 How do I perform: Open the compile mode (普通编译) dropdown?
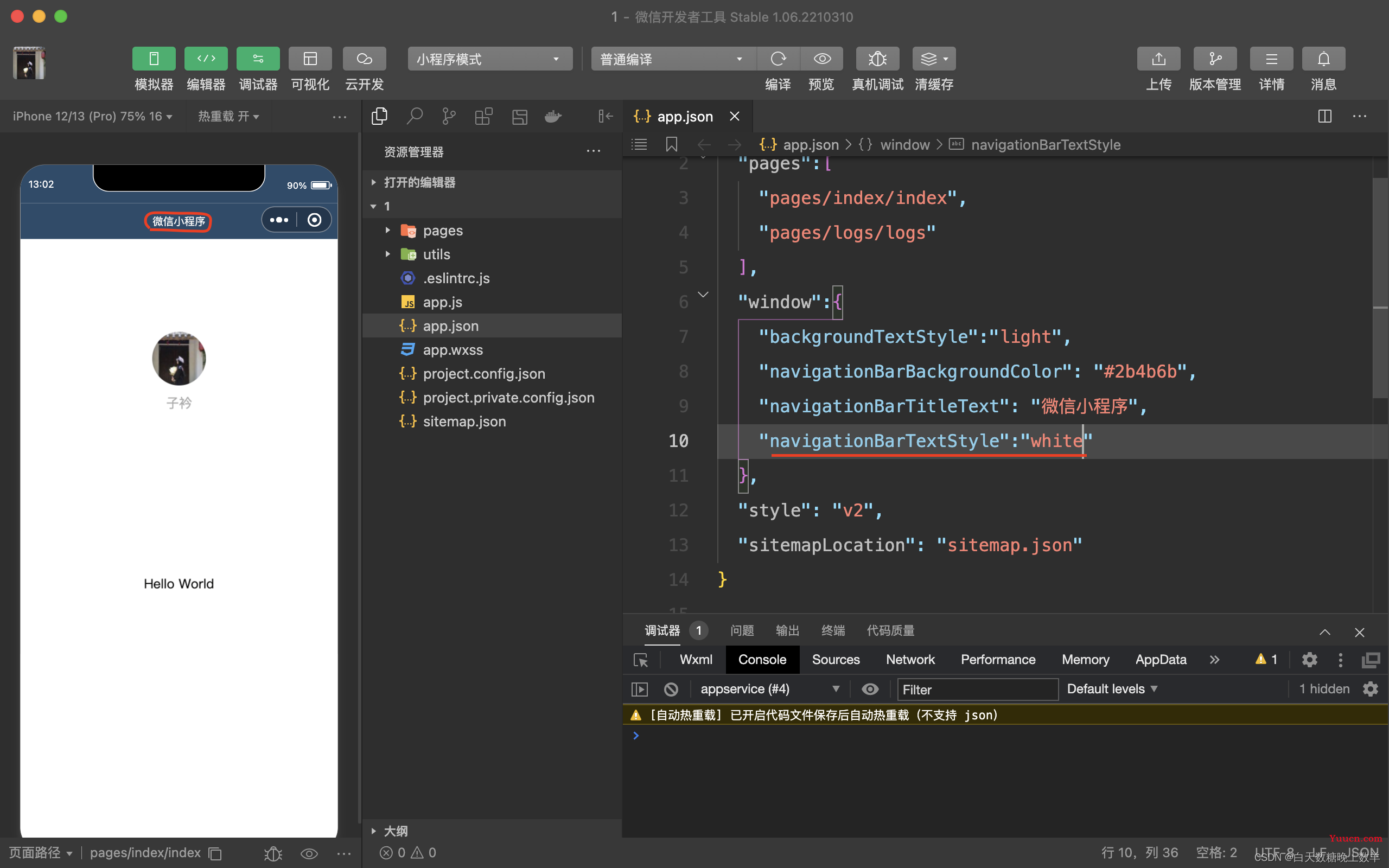click(x=673, y=59)
